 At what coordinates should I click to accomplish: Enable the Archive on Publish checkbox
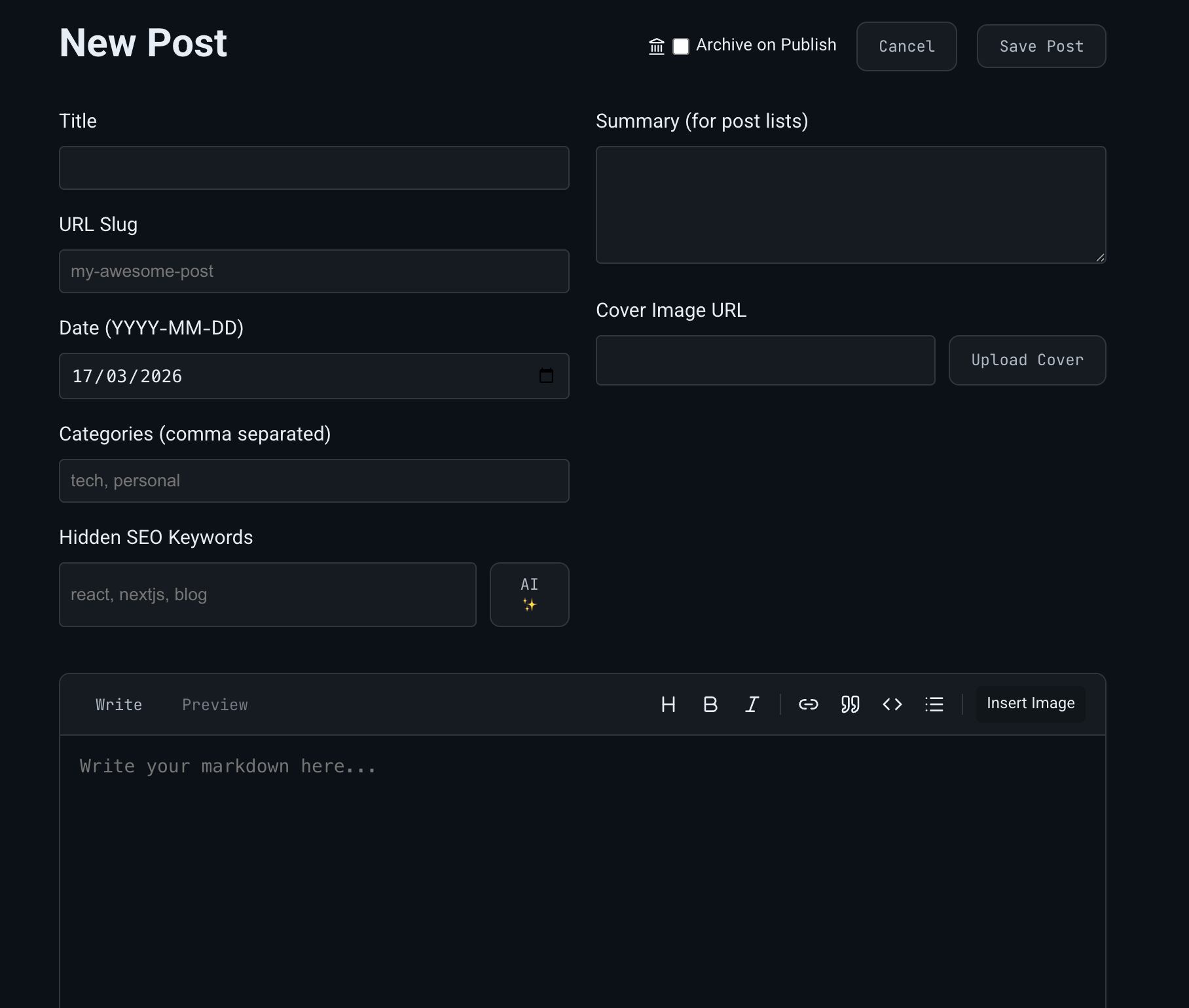[x=681, y=46]
